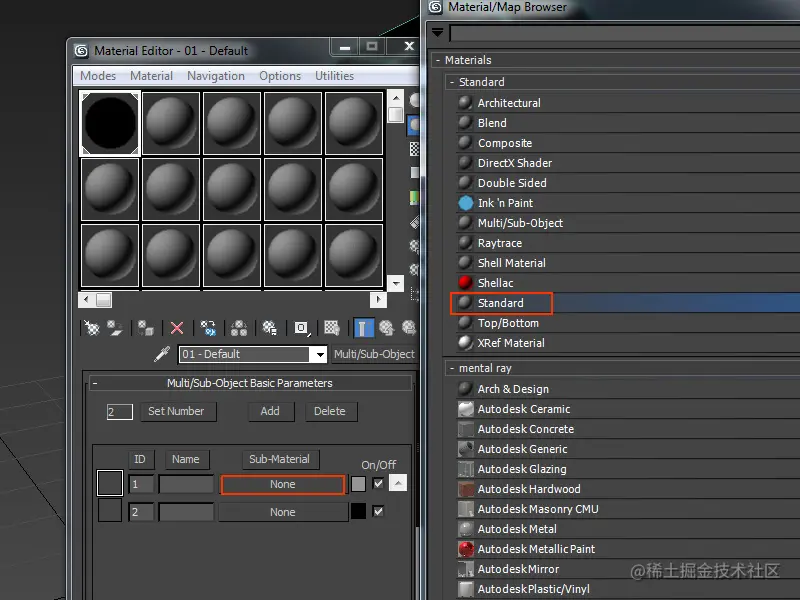Open the Navigation menu
Viewport: 800px width, 600px height.
[216, 76]
